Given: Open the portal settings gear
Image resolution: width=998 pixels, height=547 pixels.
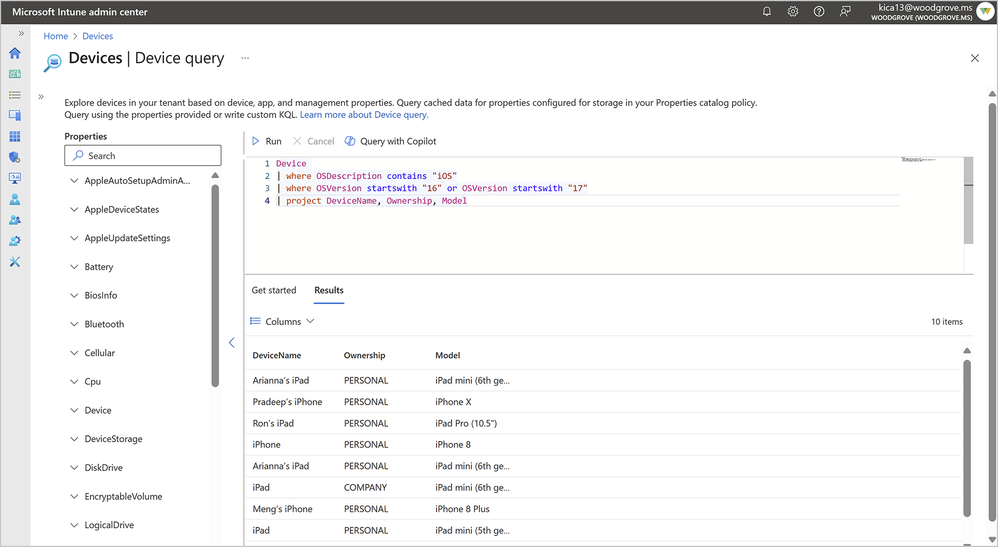Looking at the screenshot, I should point(793,11).
